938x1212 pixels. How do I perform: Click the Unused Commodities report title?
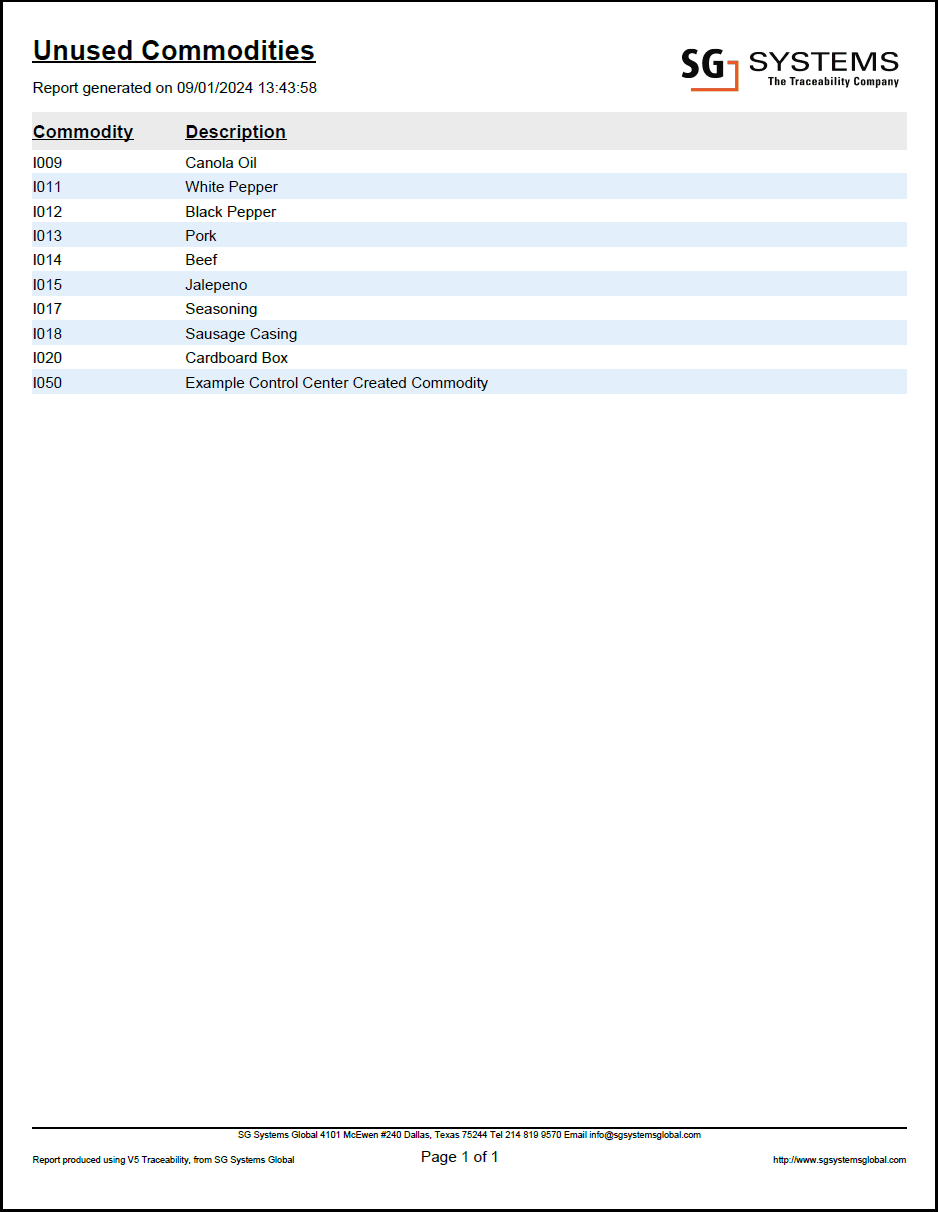point(173,50)
